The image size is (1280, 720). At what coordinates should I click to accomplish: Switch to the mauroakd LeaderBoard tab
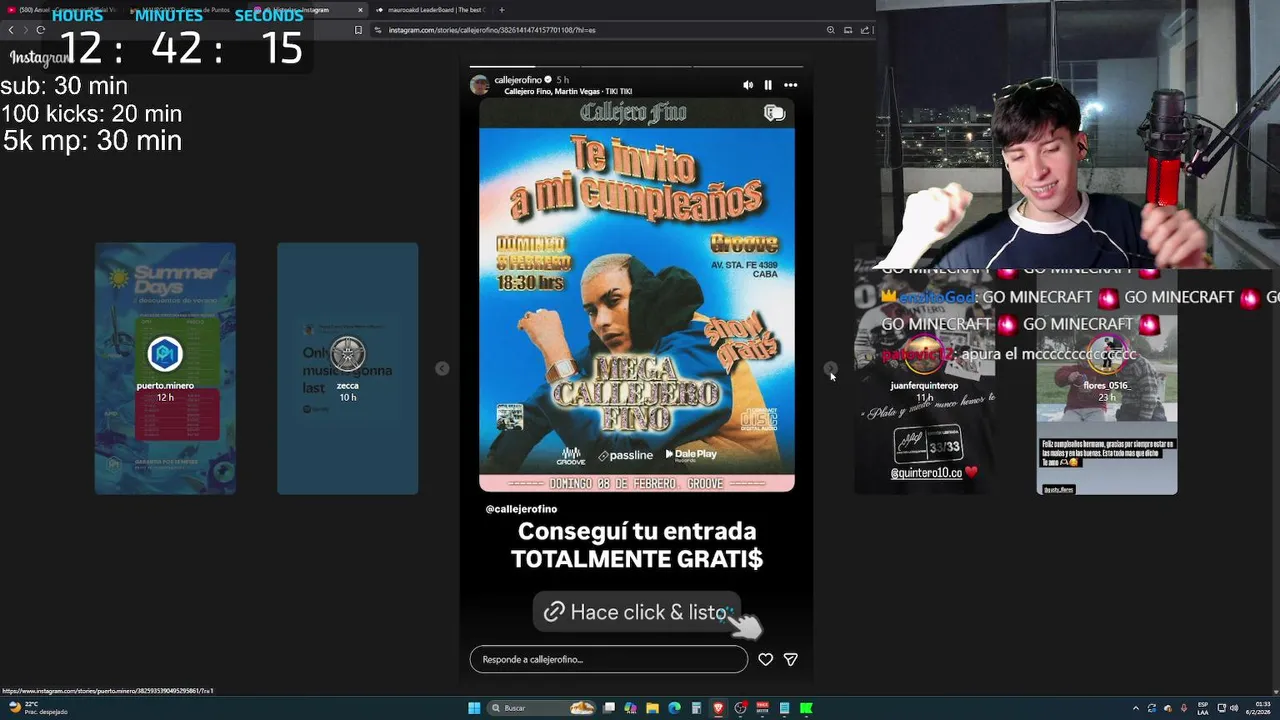(x=432, y=10)
